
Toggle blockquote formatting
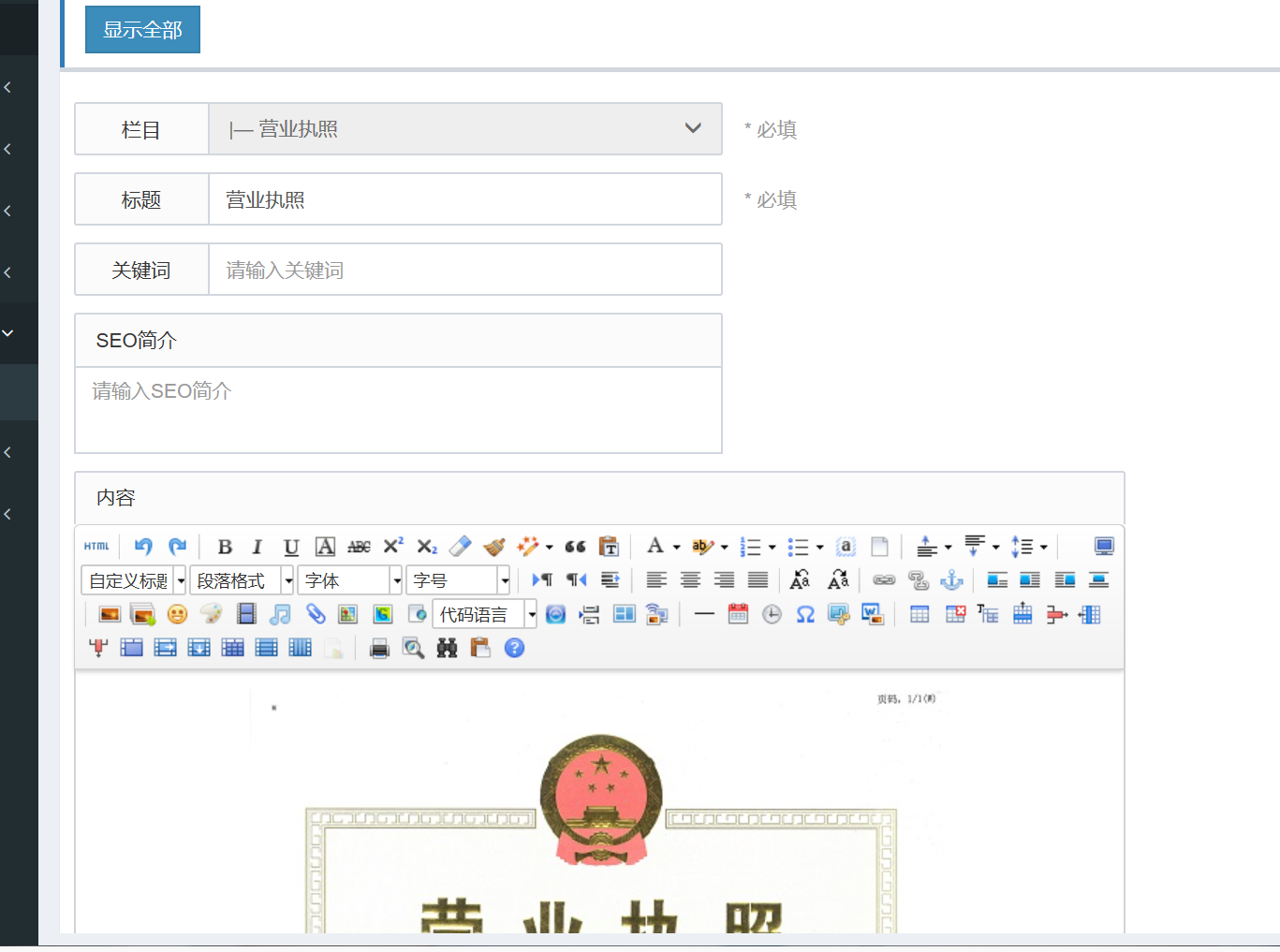[x=575, y=547]
